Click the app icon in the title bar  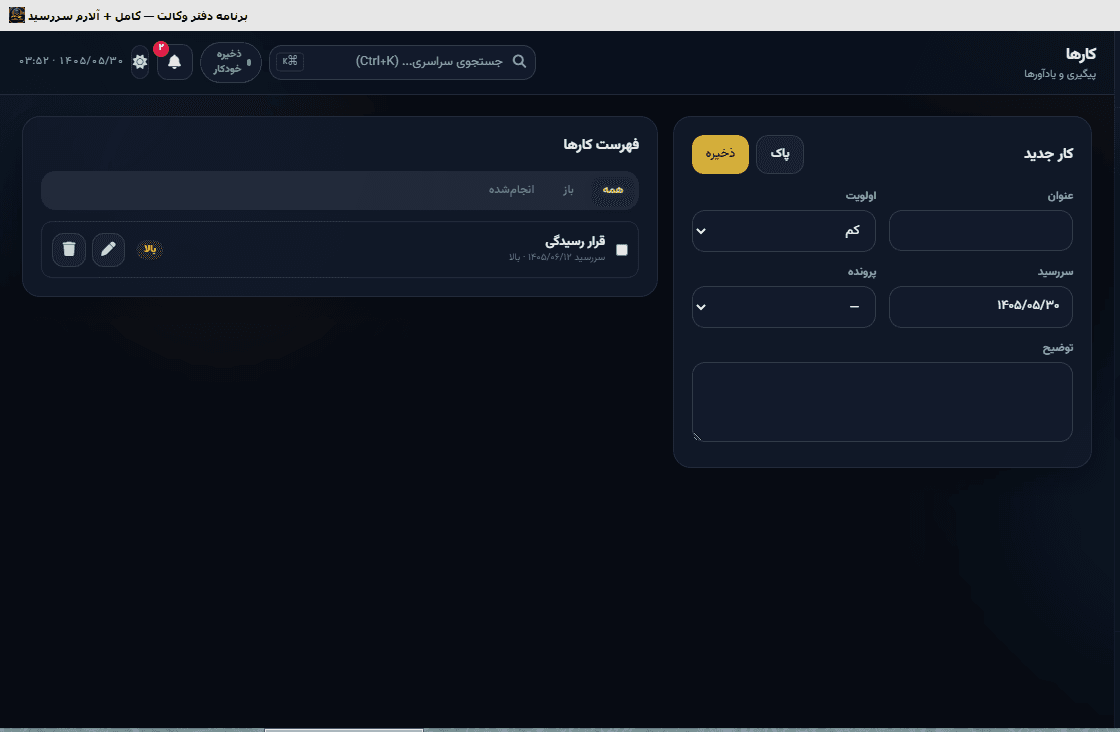[x=16, y=15]
